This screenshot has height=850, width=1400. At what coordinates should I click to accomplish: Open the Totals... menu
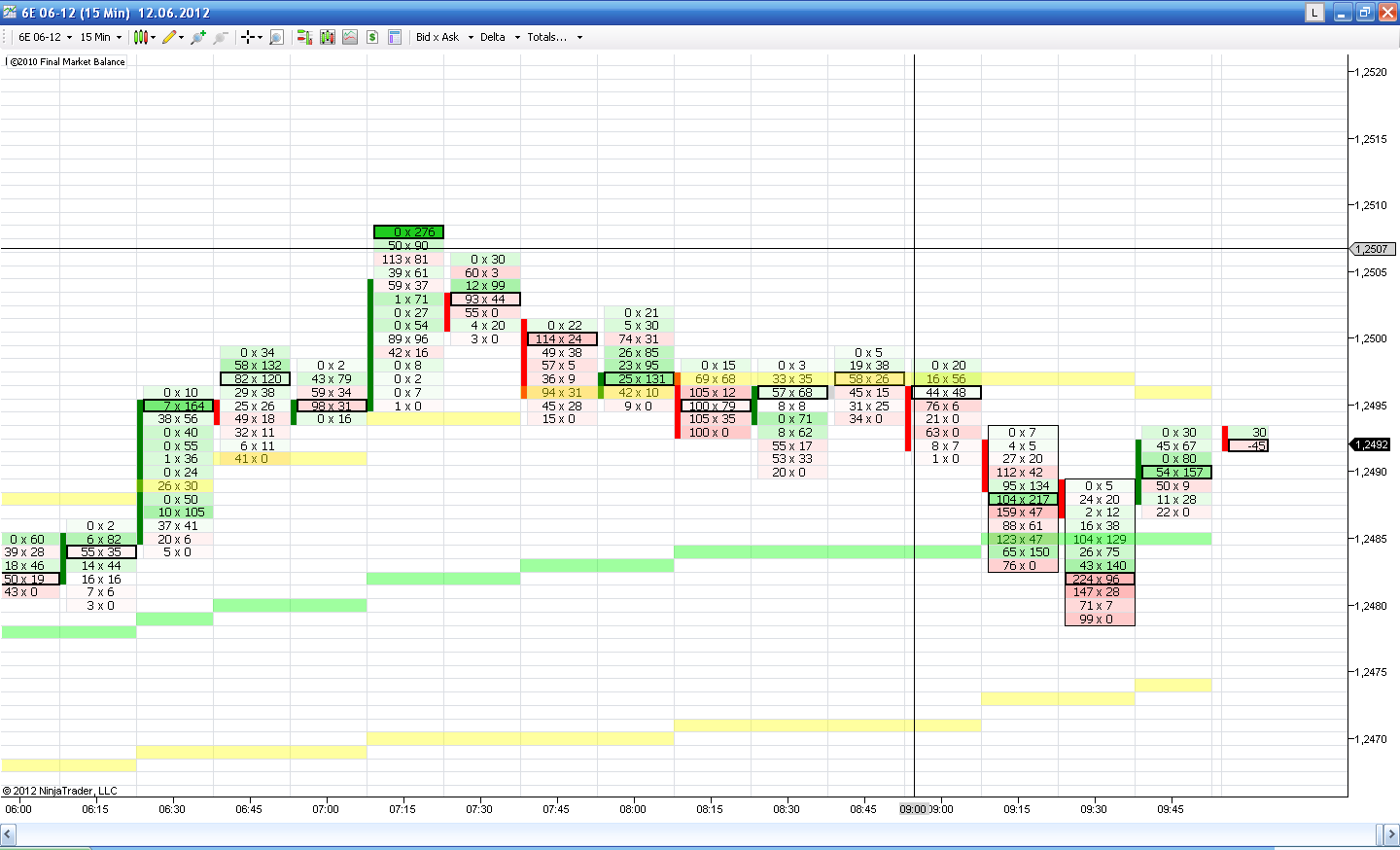[x=554, y=37]
